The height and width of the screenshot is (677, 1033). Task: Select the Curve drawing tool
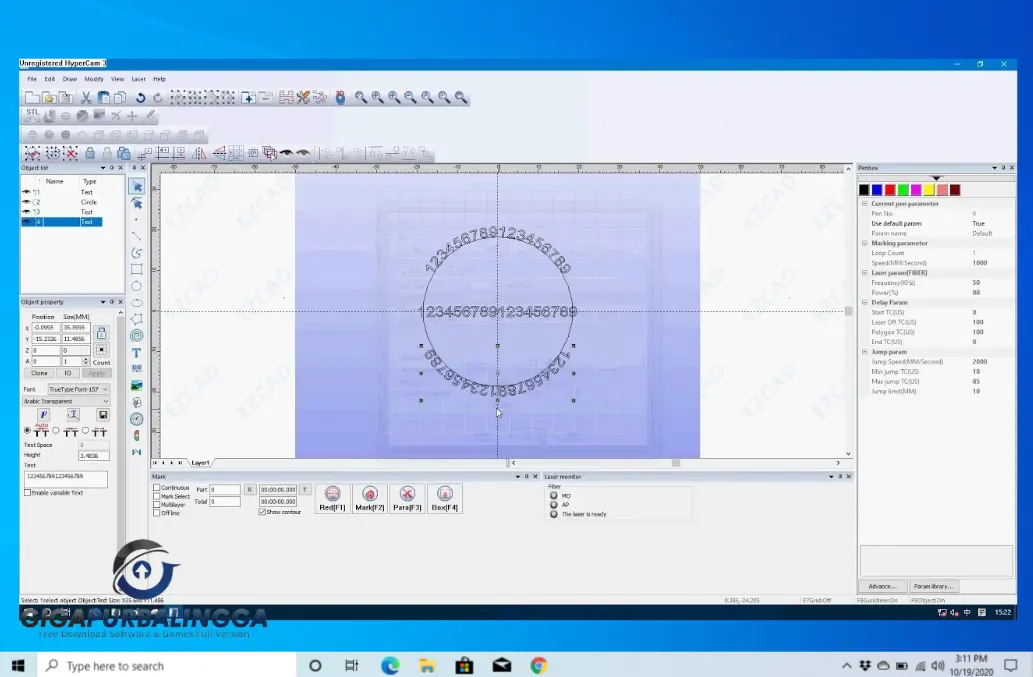click(136, 252)
